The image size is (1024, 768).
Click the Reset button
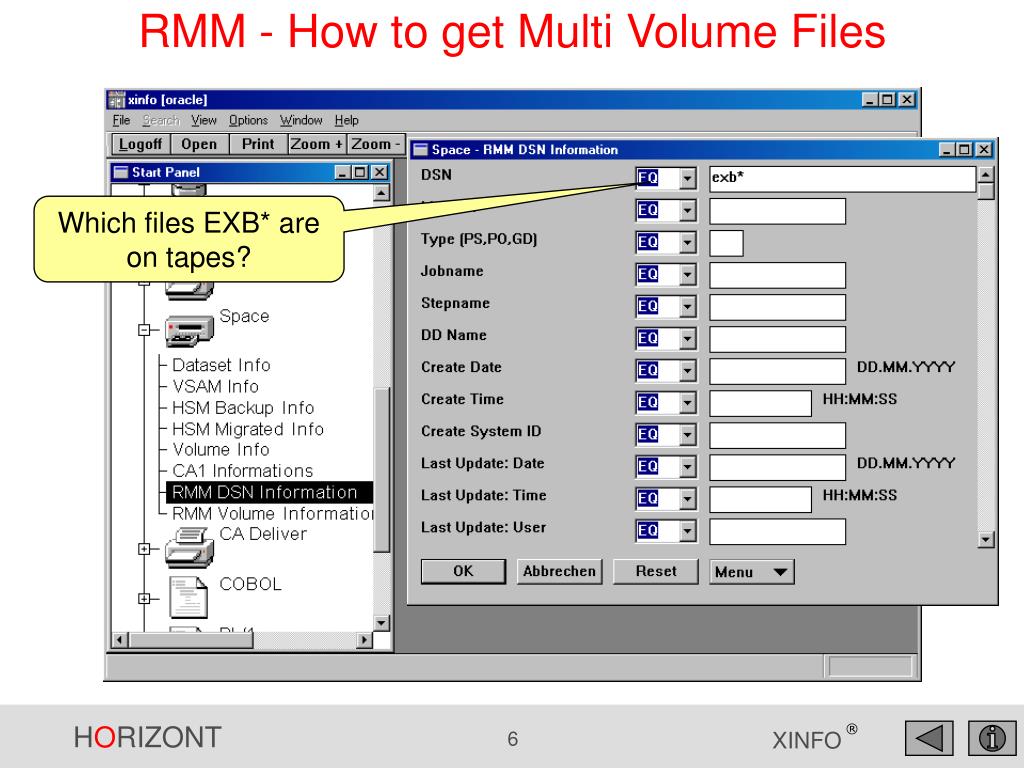656,571
